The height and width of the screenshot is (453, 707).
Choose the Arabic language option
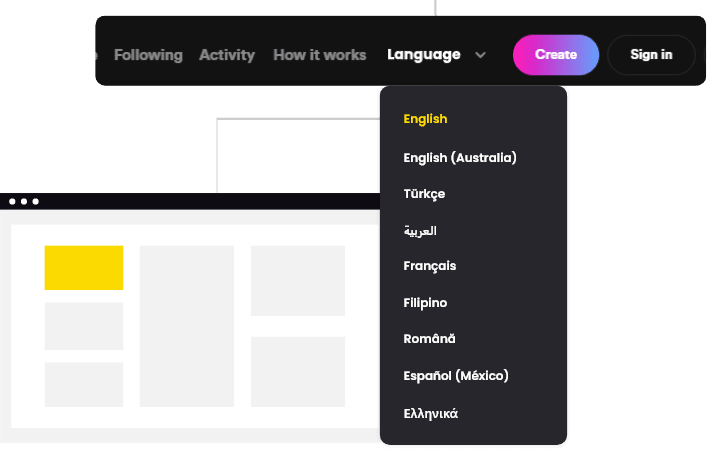click(420, 231)
